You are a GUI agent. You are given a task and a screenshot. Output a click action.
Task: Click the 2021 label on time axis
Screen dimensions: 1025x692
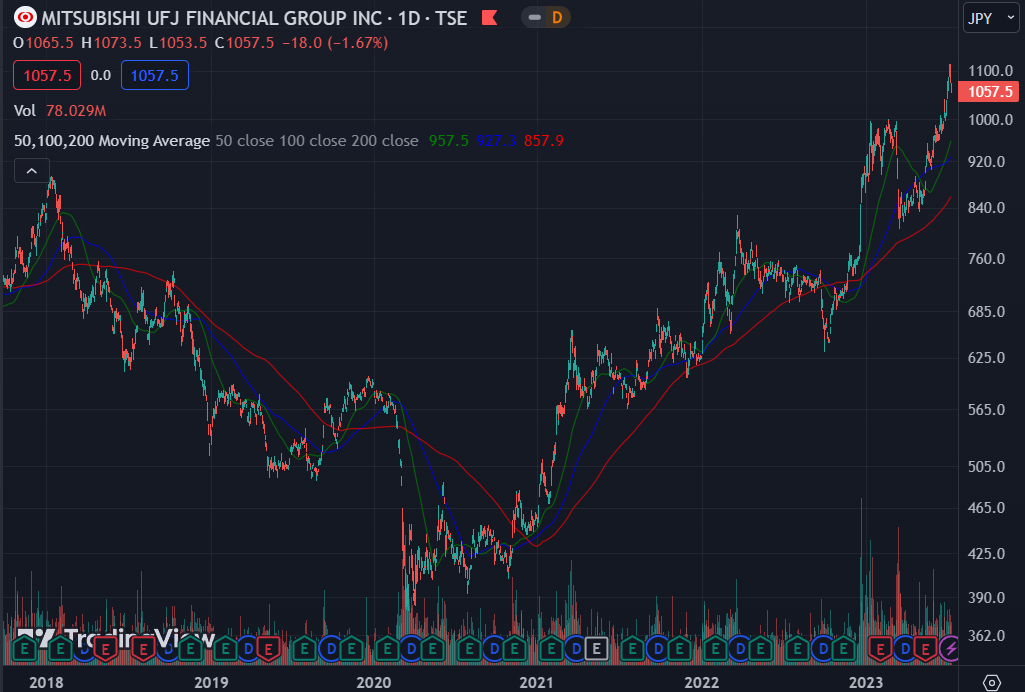coord(536,683)
